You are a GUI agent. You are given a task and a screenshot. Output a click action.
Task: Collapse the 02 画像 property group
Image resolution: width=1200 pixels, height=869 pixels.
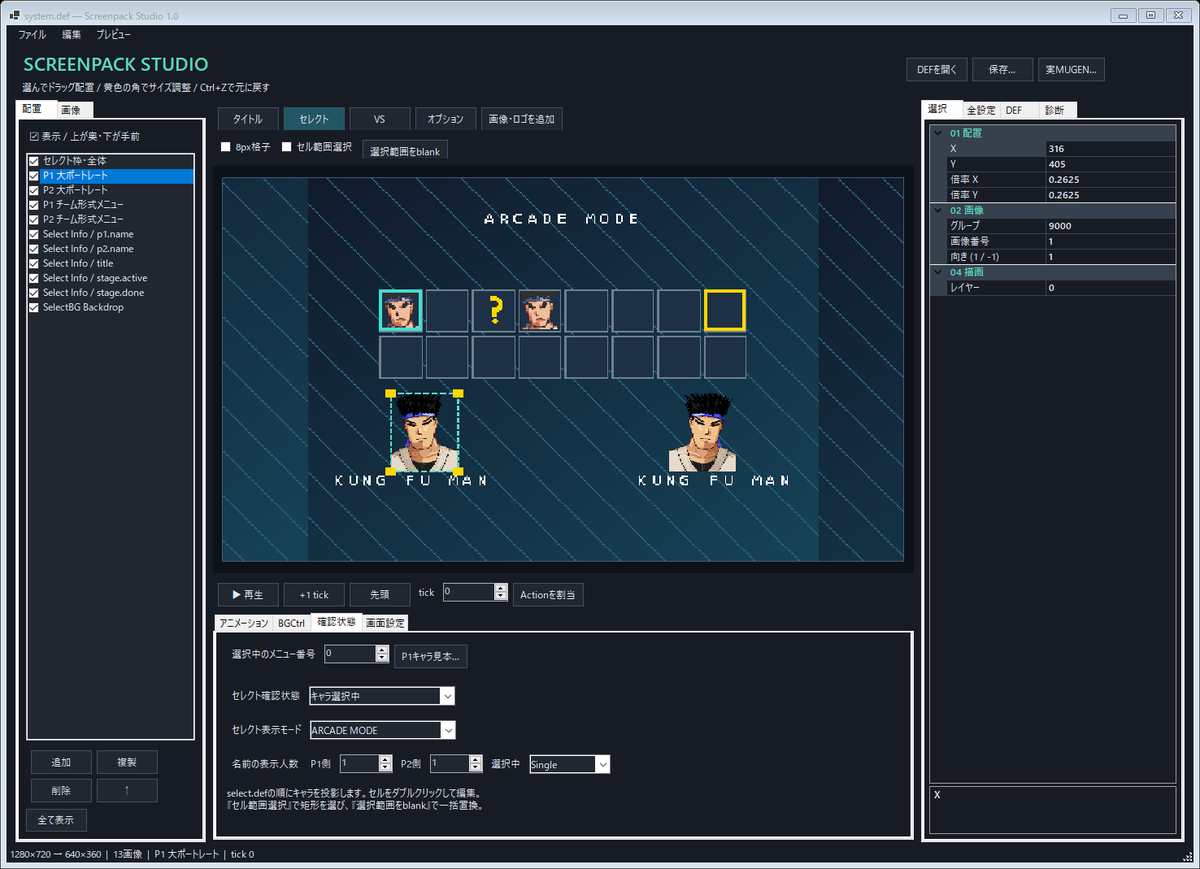(938, 210)
